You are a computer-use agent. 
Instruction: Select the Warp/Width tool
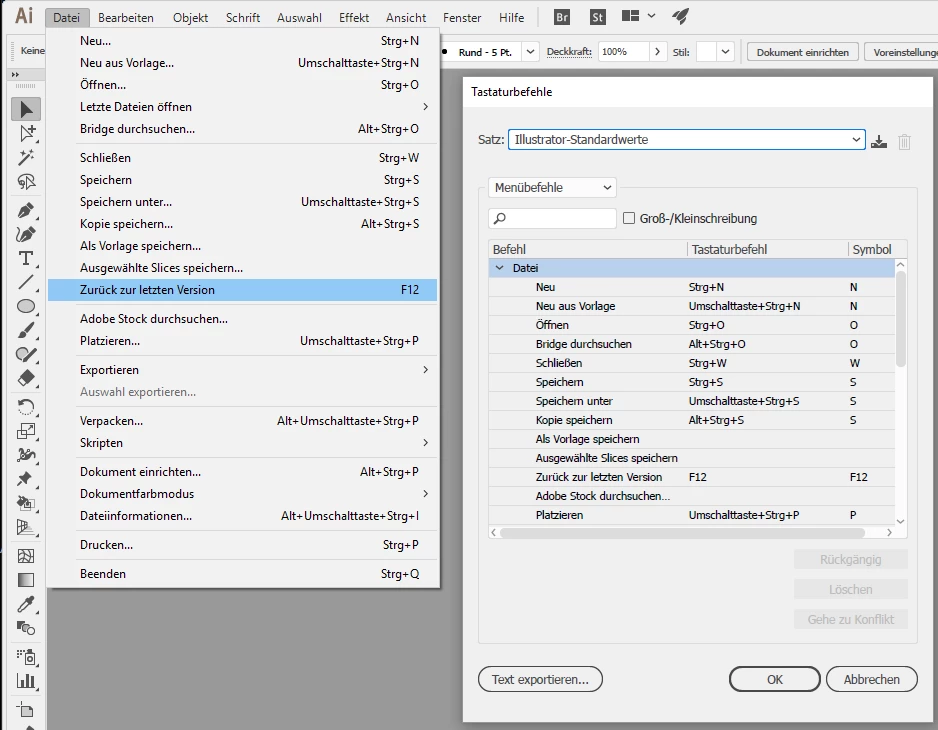click(26, 455)
